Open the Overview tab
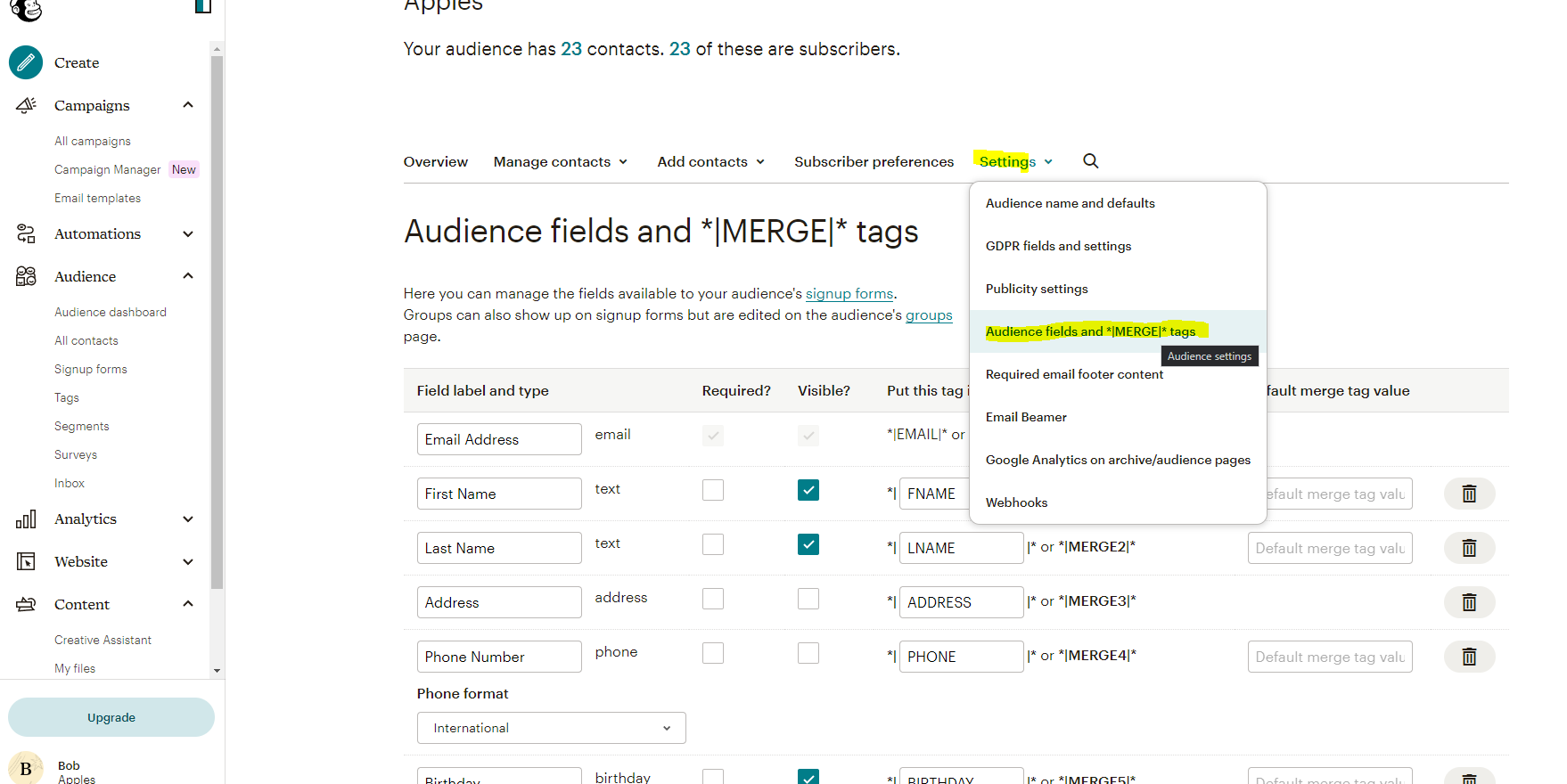The width and height of the screenshot is (1567, 784). pyautogui.click(x=435, y=161)
